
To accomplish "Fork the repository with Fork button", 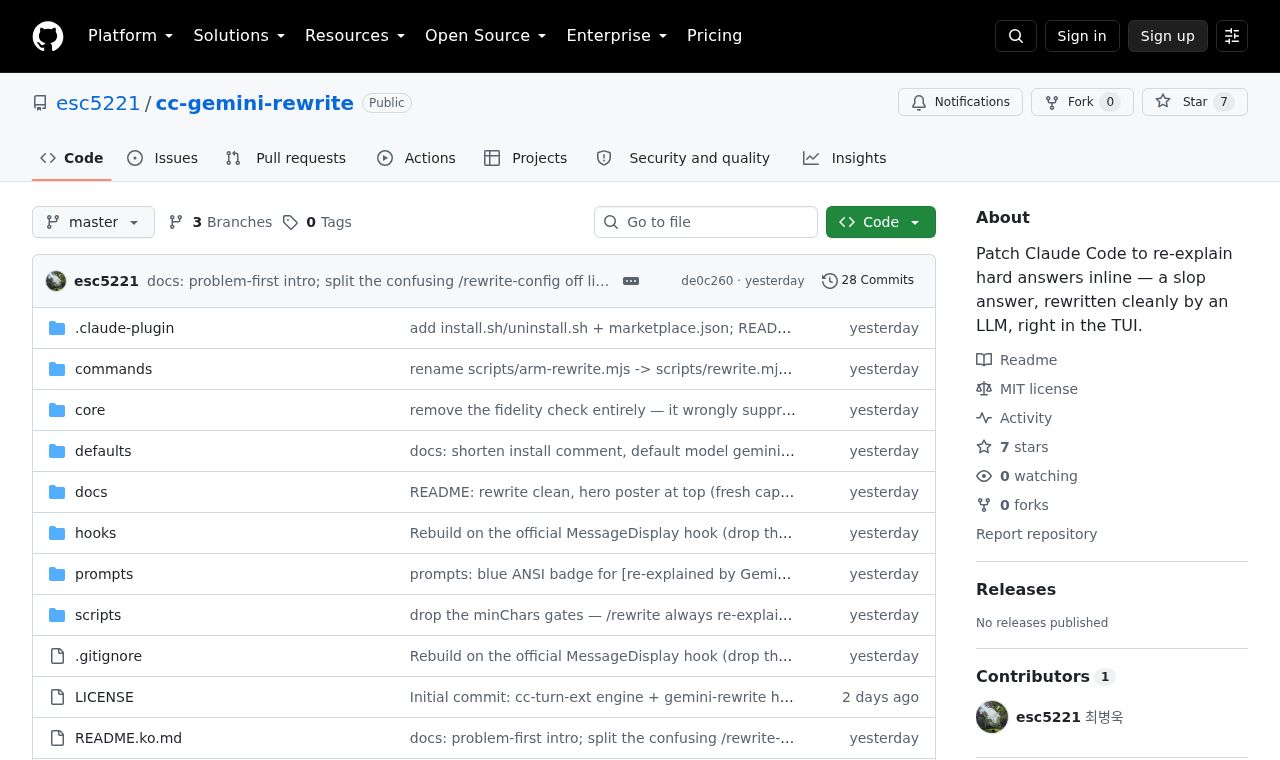I will click(x=1082, y=102).
